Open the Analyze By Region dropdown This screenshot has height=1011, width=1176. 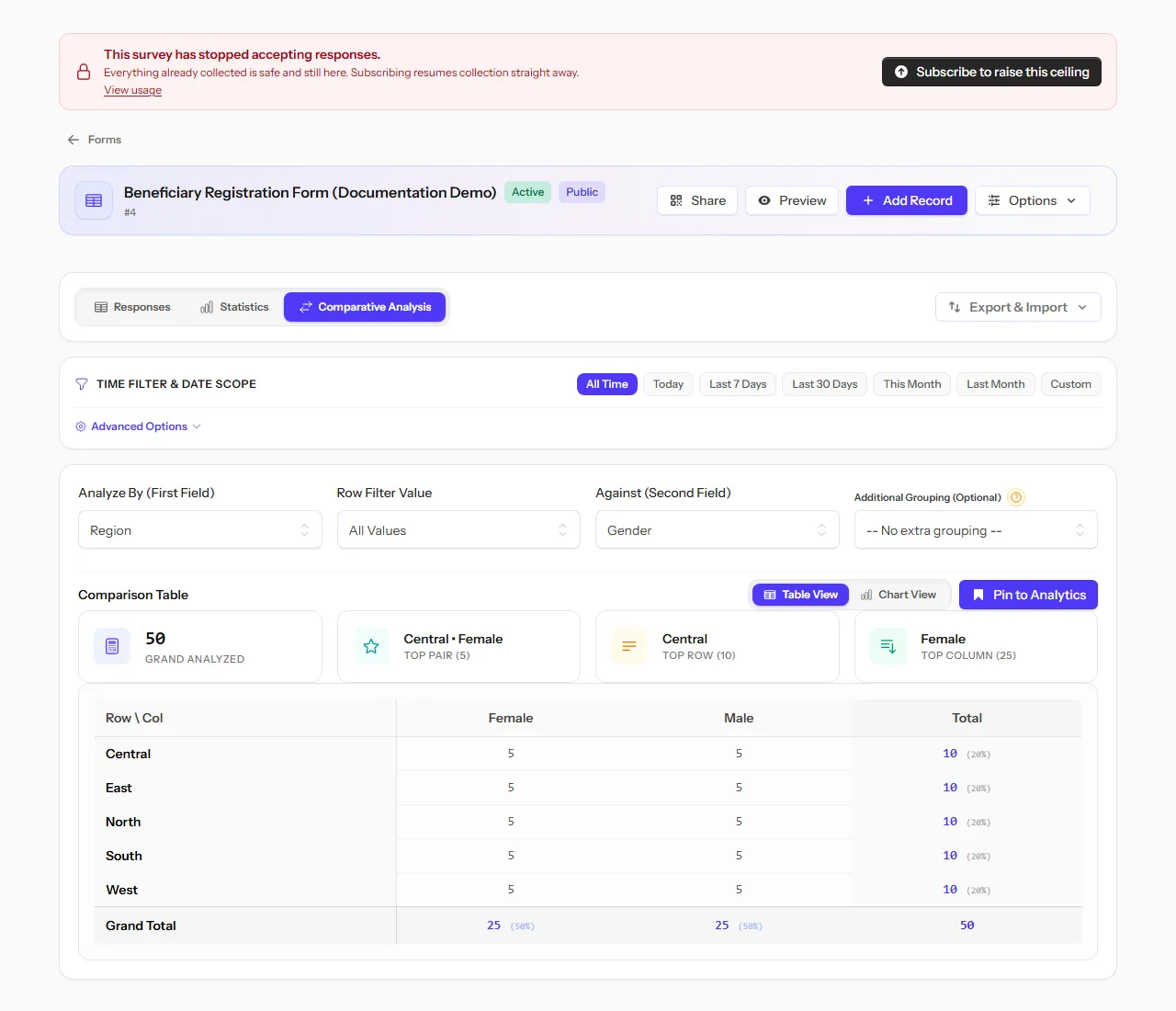point(200,530)
